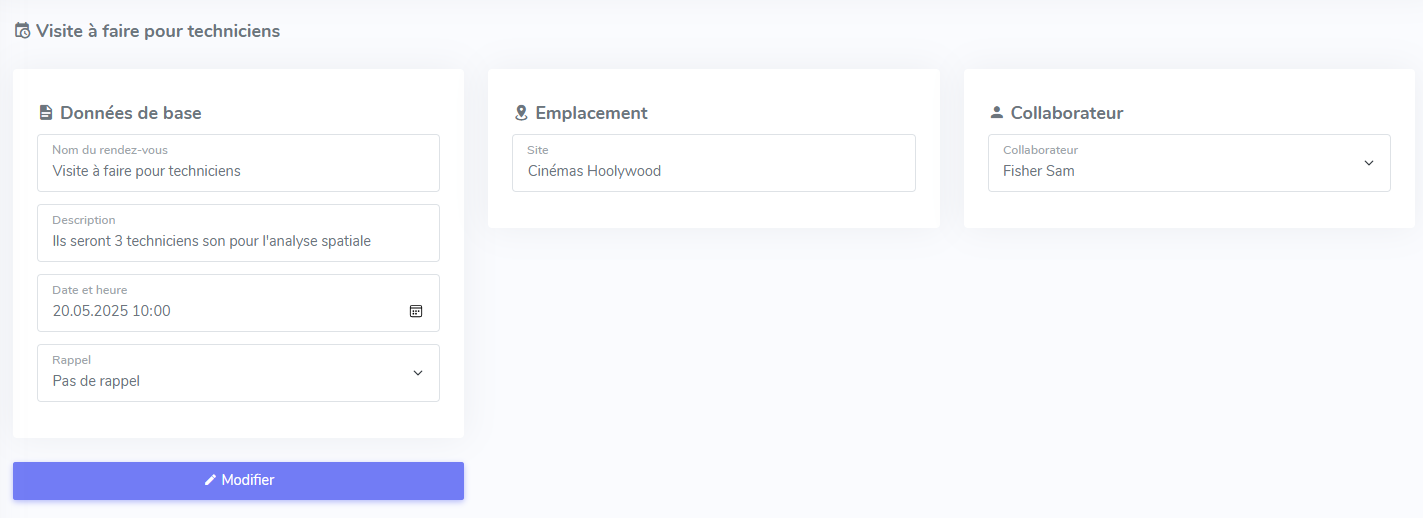1423x518 pixels.
Task: Click the 20.05.2025 10:00 date value
Action: click(x=112, y=311)
